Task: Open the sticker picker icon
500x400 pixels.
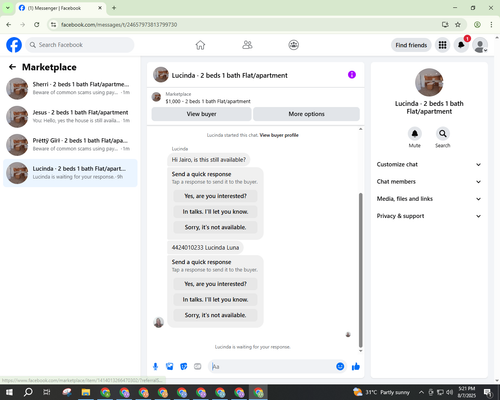Action: (x=184, y=367)
